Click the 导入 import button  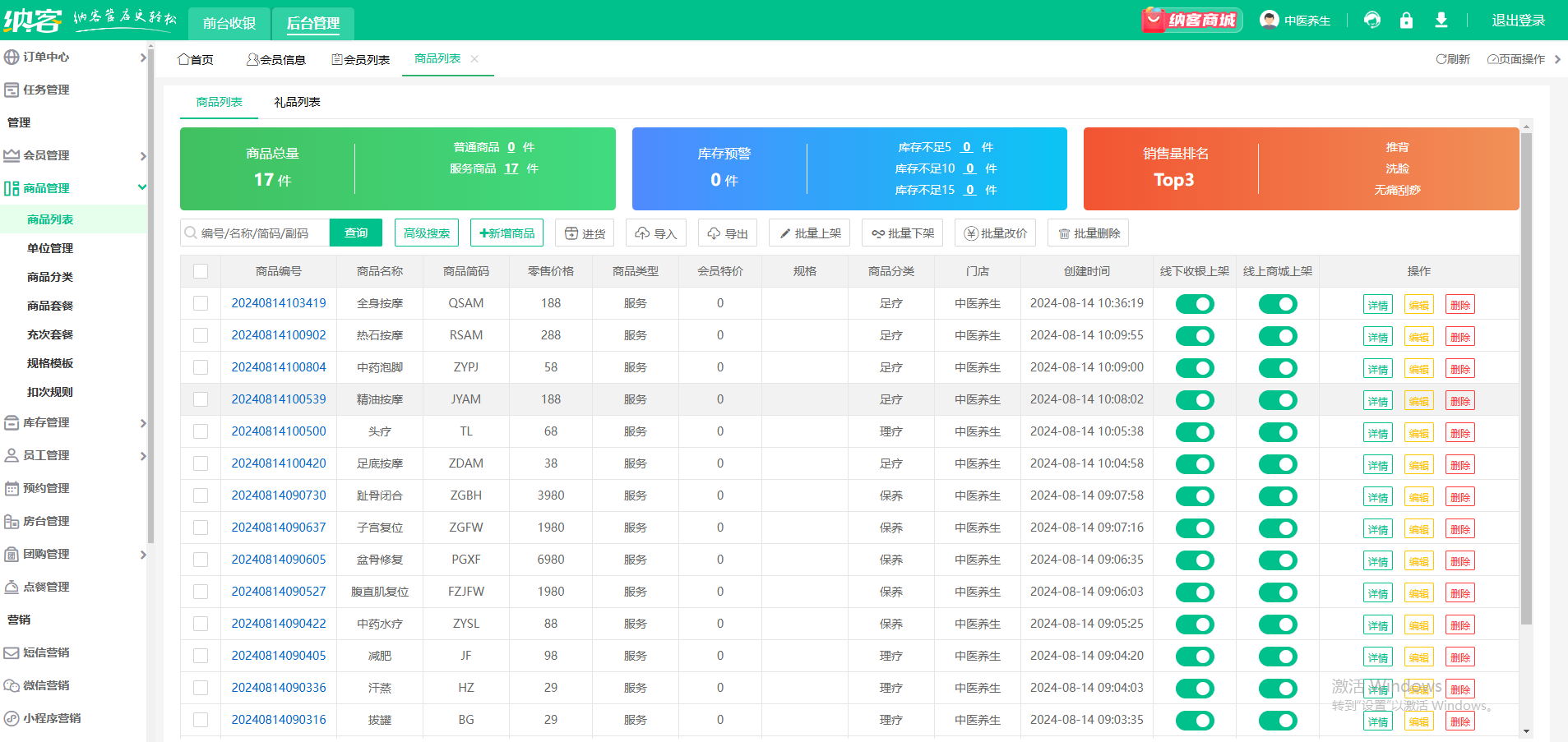coord(655,233)
